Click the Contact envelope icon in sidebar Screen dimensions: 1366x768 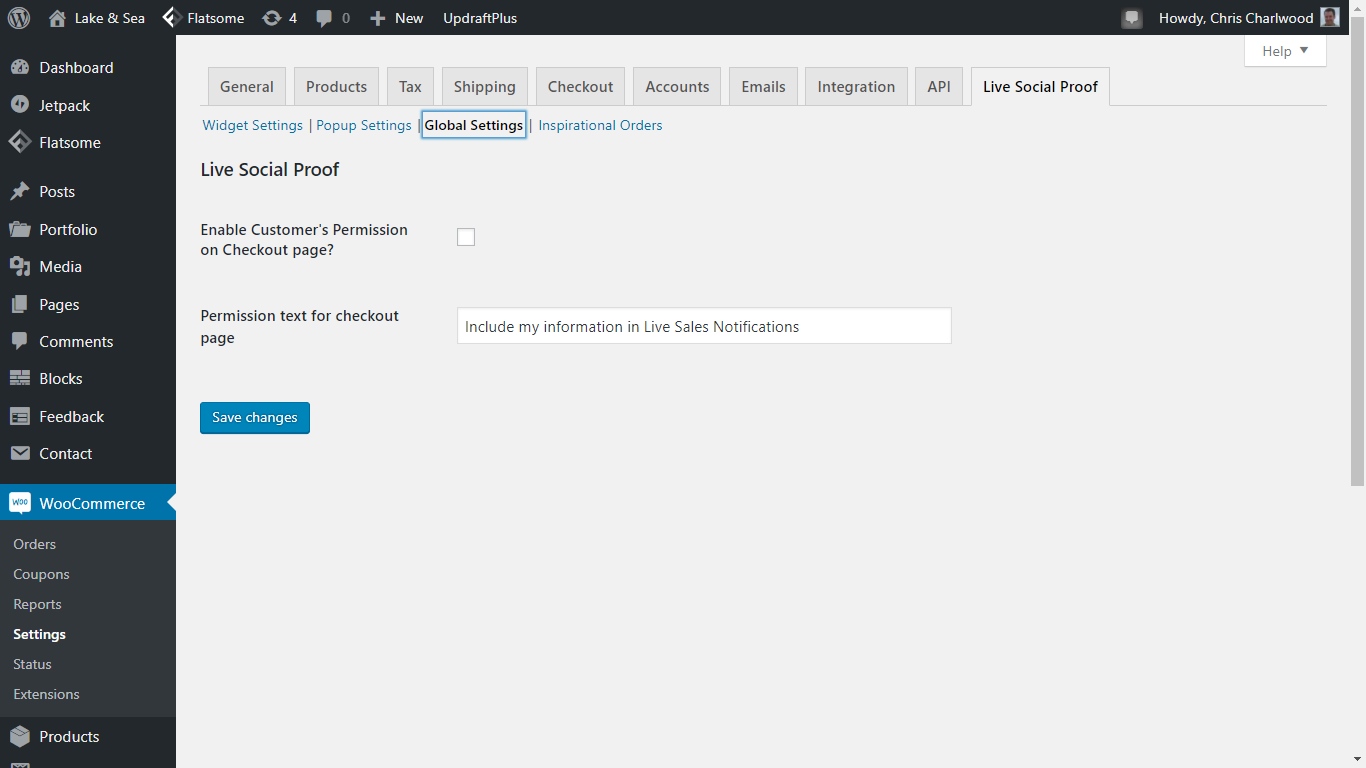click(x=20, y=453)
